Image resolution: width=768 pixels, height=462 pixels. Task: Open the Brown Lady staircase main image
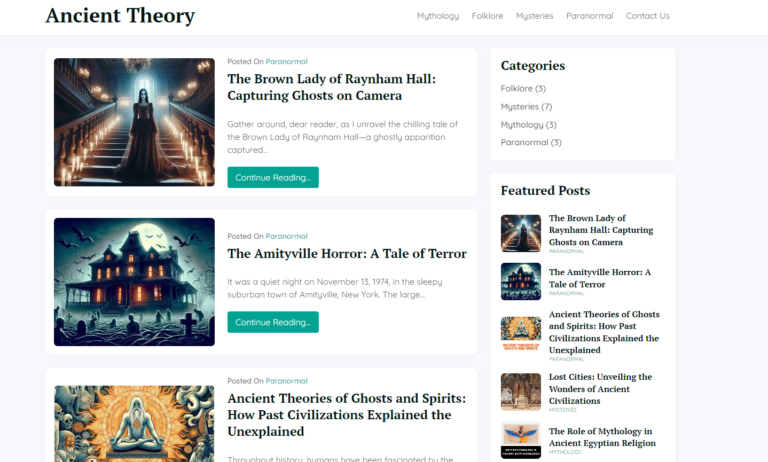(134, 122)
